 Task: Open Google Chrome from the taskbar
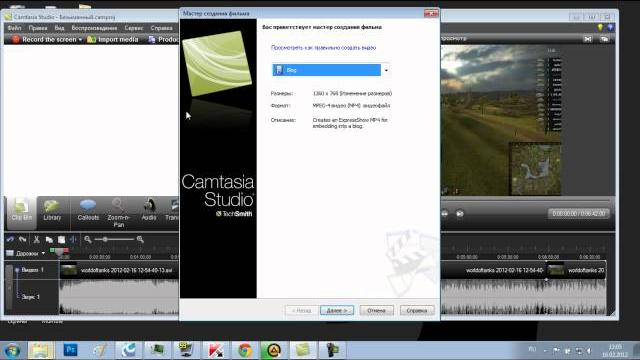(245, 350)
